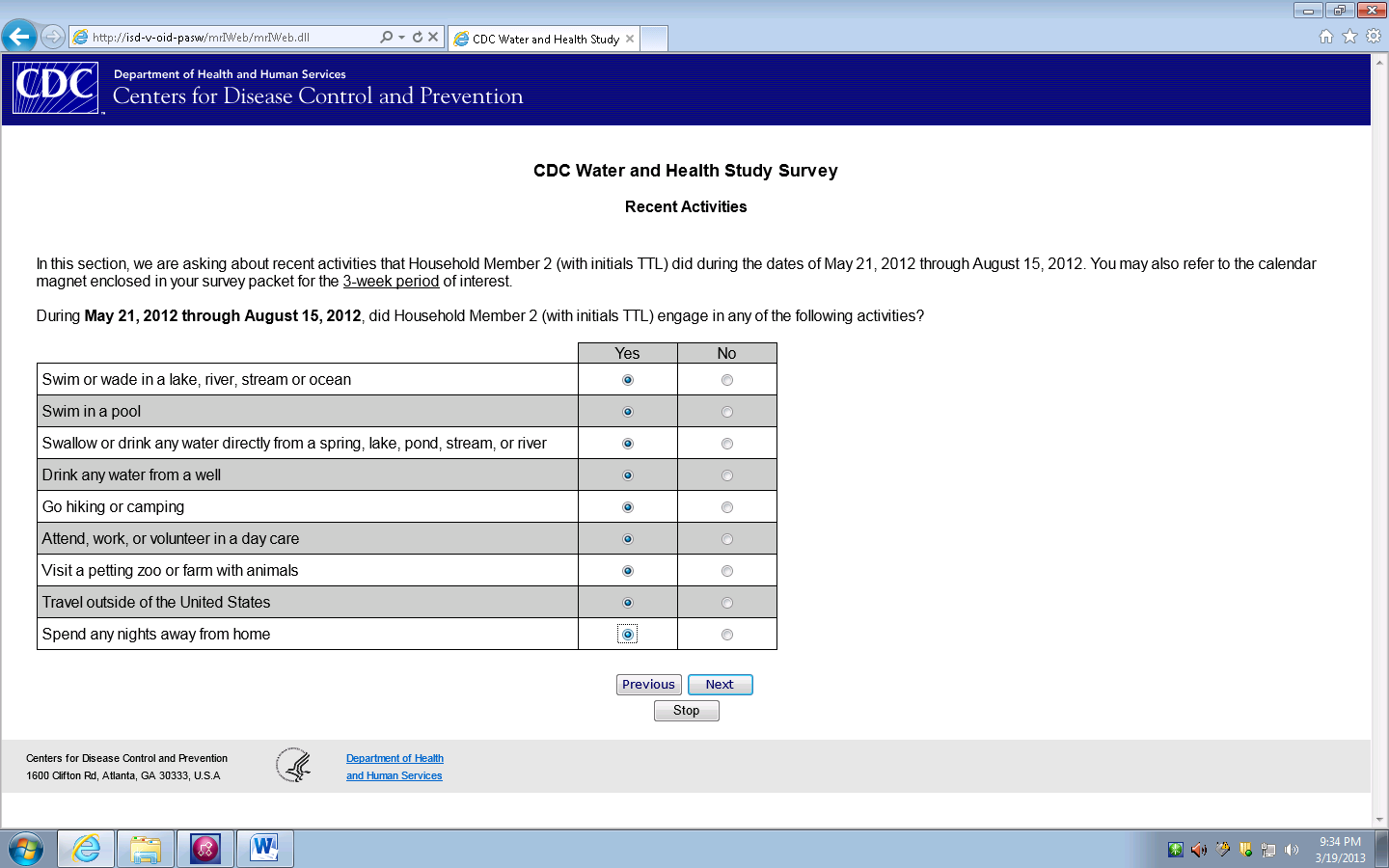
Task: Open the magenta app icon in the taskbar
Action: (205, 850)
